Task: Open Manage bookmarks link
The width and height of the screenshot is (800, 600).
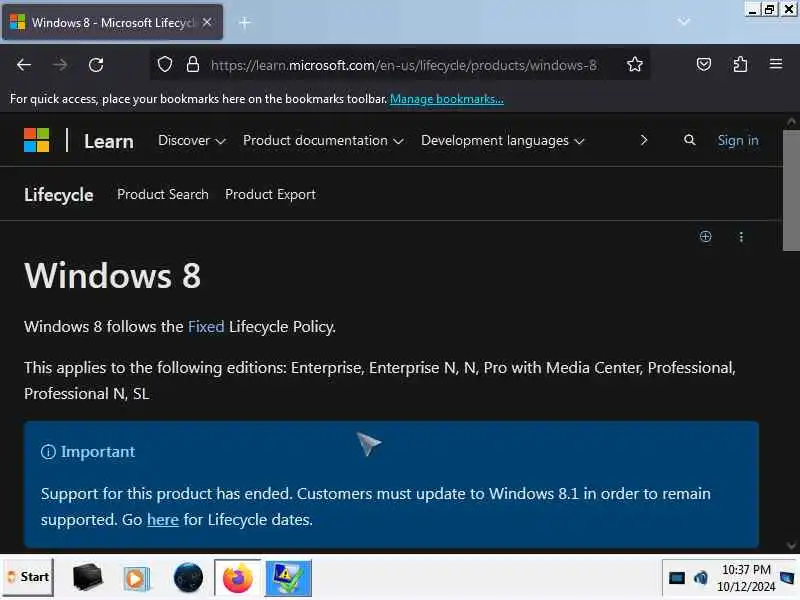Action: pos(446,99)
